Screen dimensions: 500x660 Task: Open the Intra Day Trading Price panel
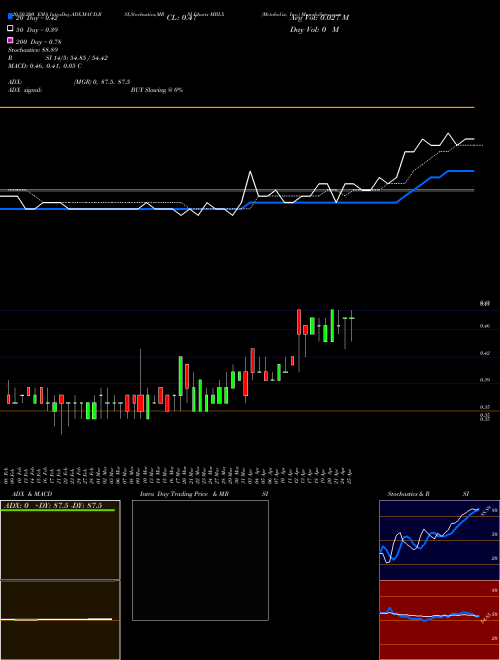point(200,560)
